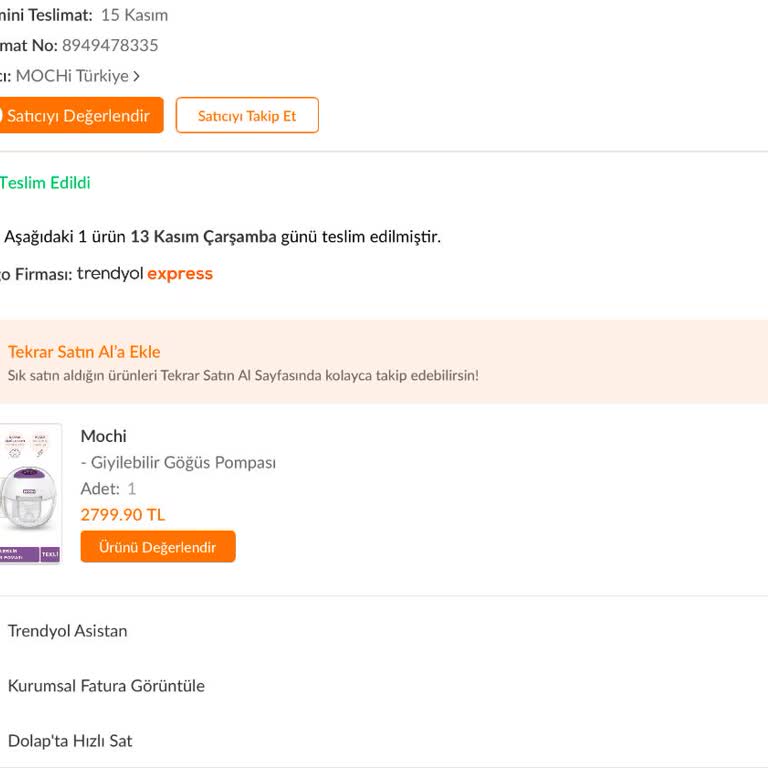Click the 13 Kasım Çarşamba delivery message

tap(222, 237)
